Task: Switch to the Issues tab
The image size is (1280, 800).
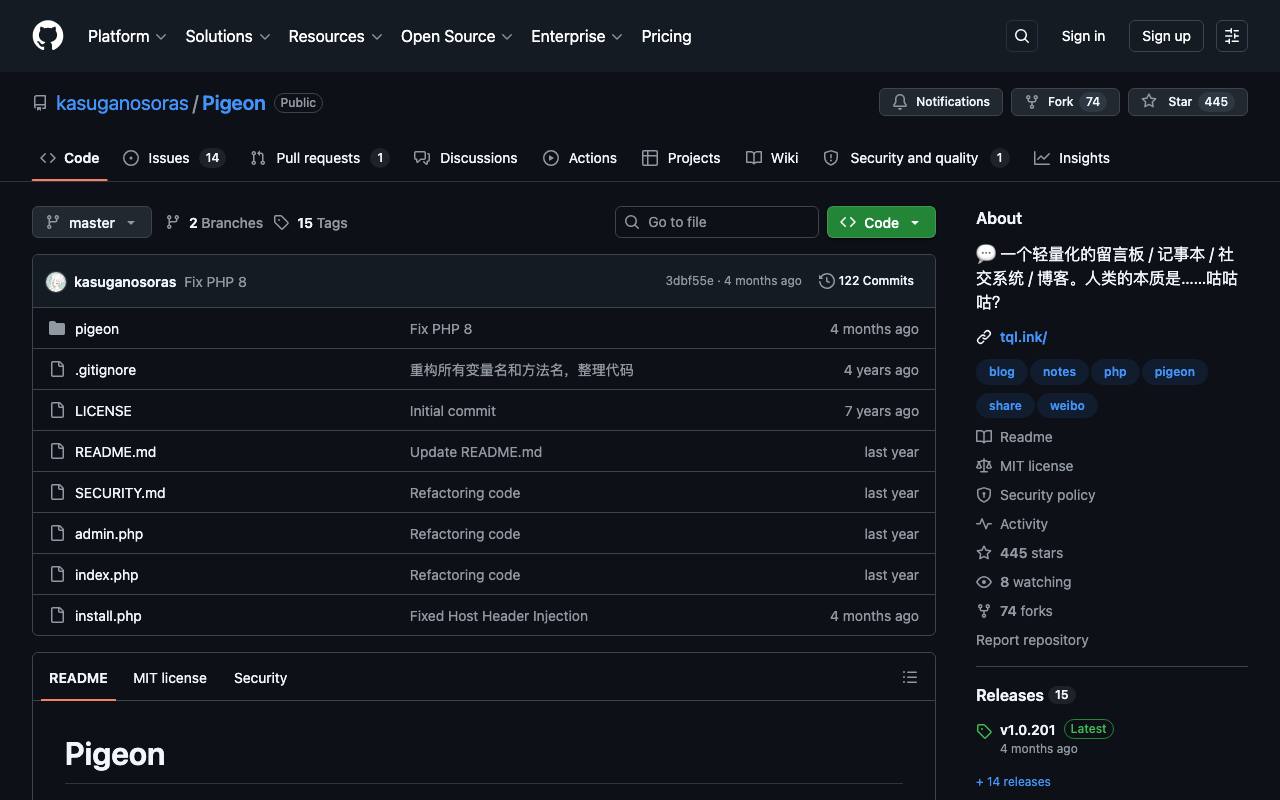Action: 174,158
